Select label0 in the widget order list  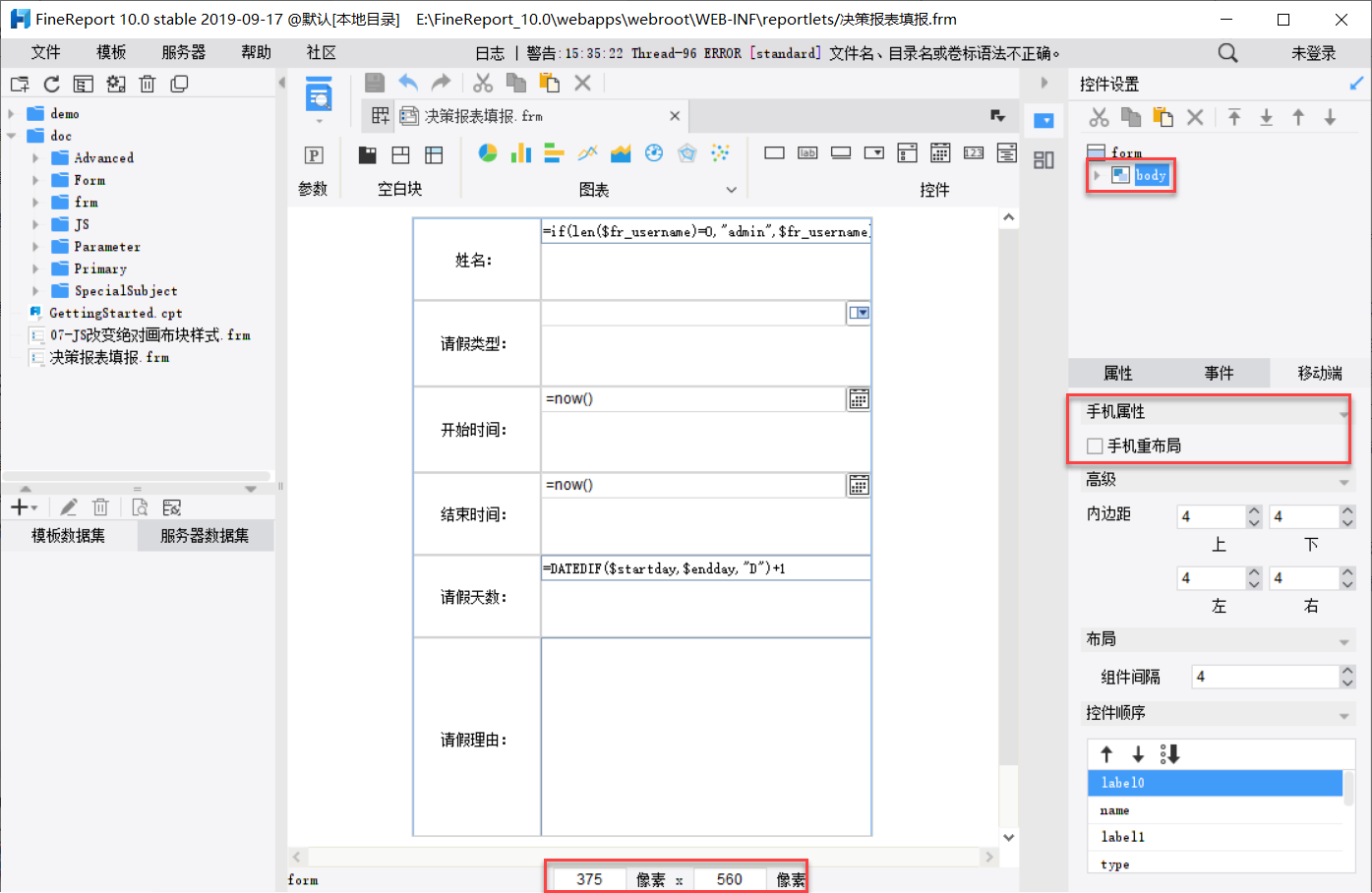1215,783
